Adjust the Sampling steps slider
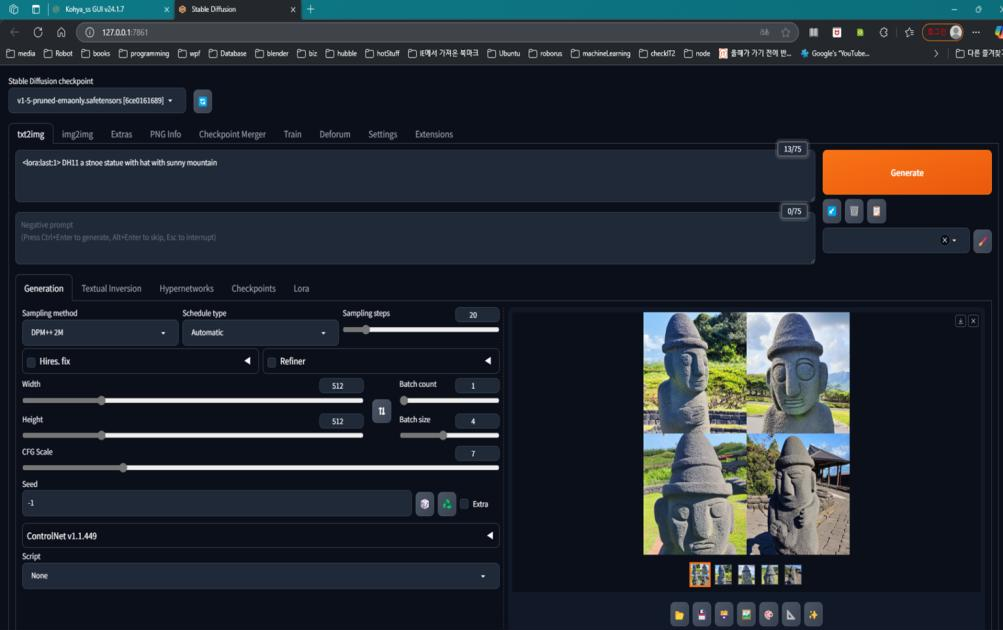The width and height of the screenshot is (1003, 630). pyautogui.click(x=421, y=330)
